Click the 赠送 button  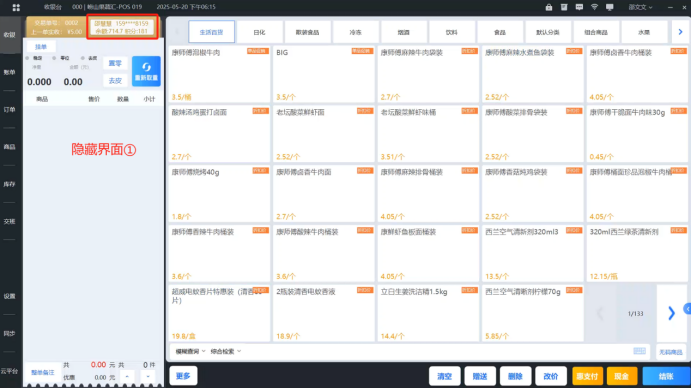coord(480,376)
